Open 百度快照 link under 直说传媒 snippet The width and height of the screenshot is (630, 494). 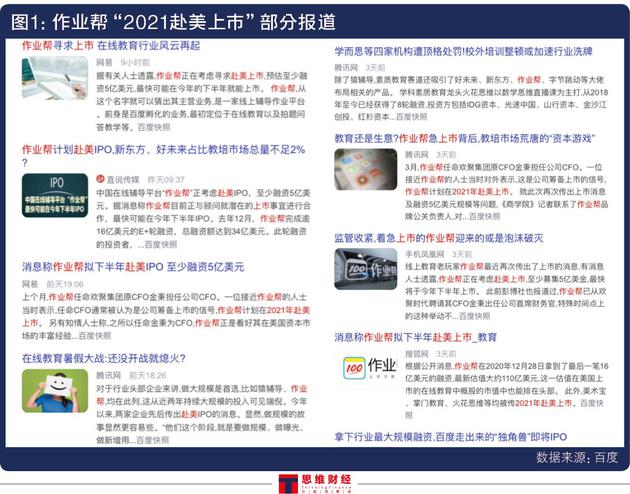[161, 244]
